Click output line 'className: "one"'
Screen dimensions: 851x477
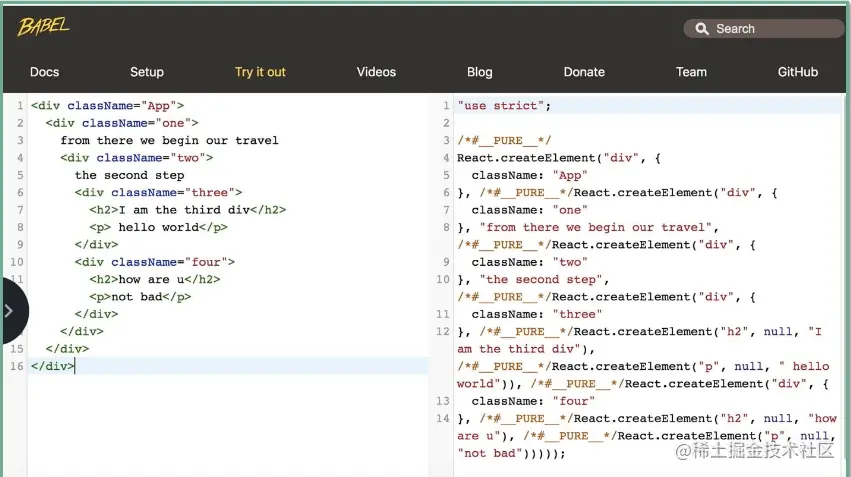[530, 210]
